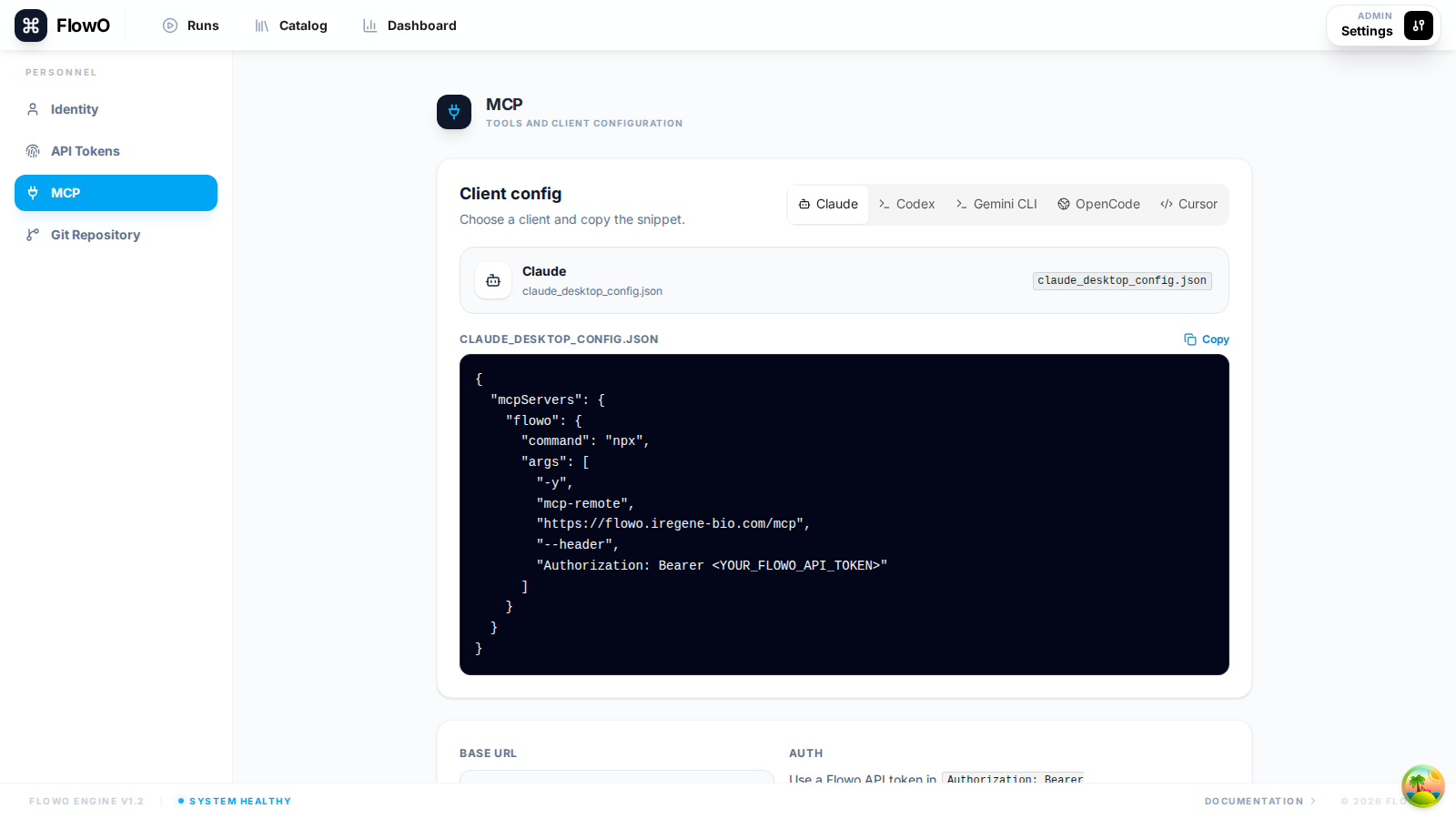Click the Dashboard chart icon
1456x819 pixels.
[x=370, y=25]
